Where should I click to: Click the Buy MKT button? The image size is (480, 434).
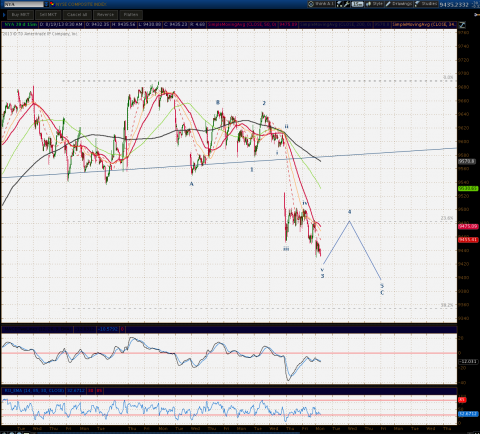20,15
